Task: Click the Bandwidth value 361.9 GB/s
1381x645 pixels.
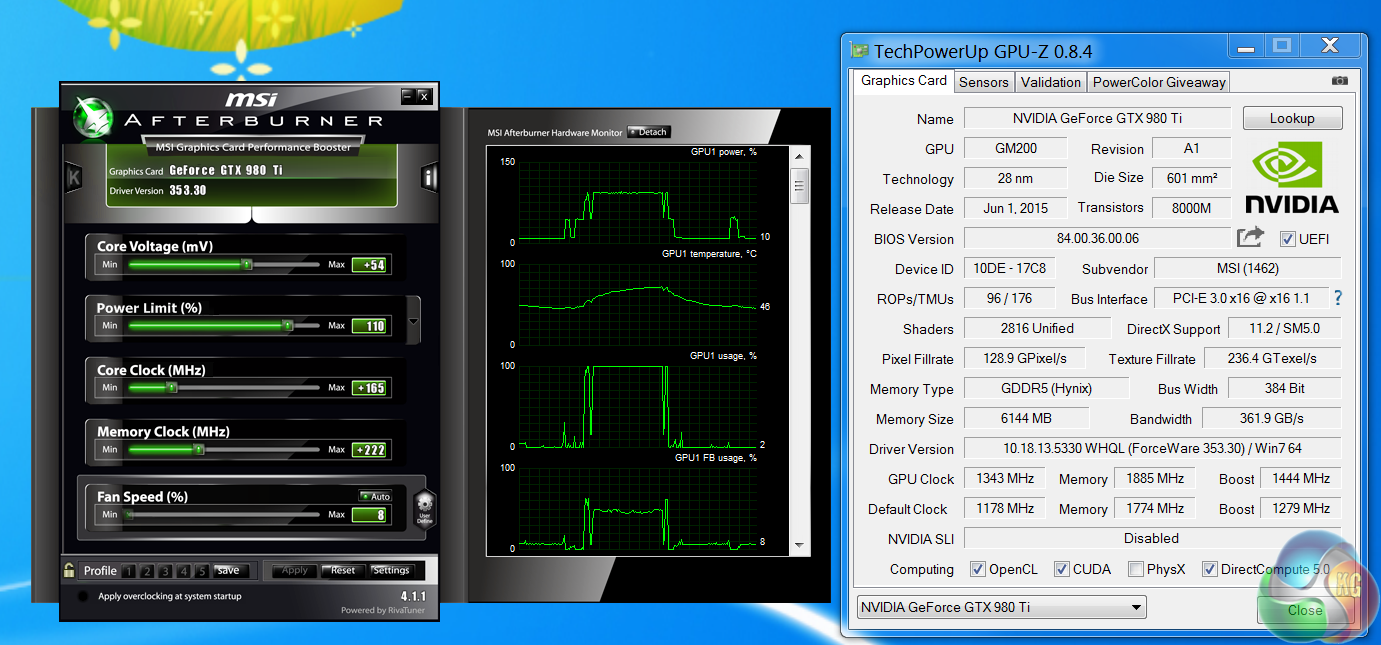Action: [x=1271, y=418]
